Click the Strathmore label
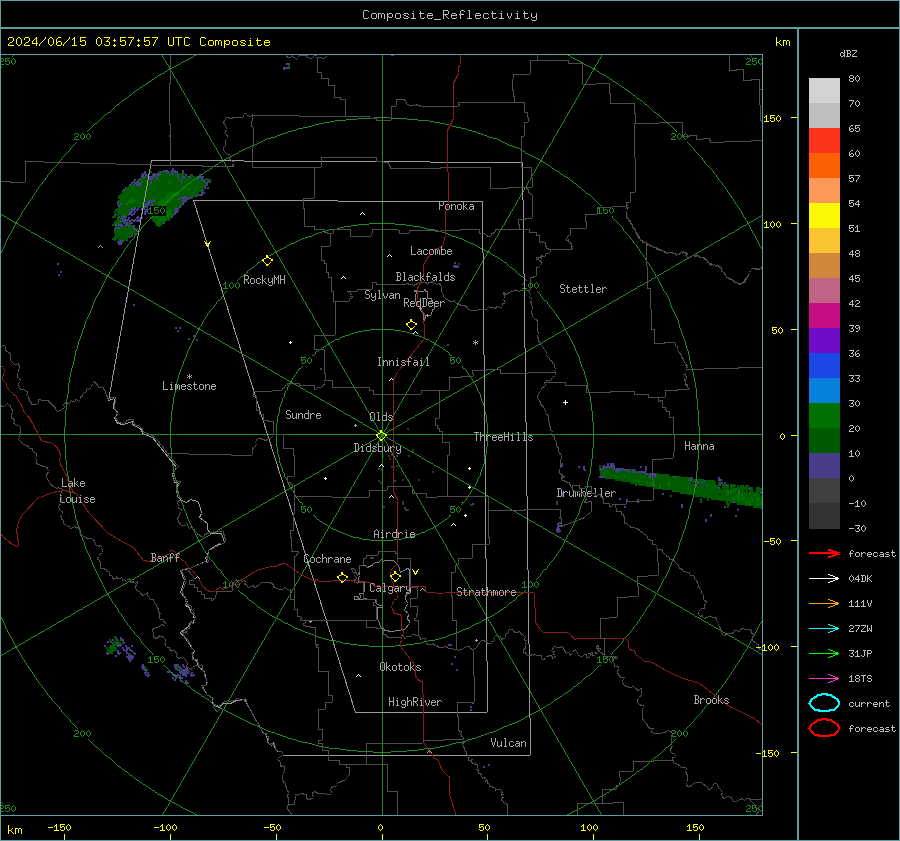 point(486,592)
